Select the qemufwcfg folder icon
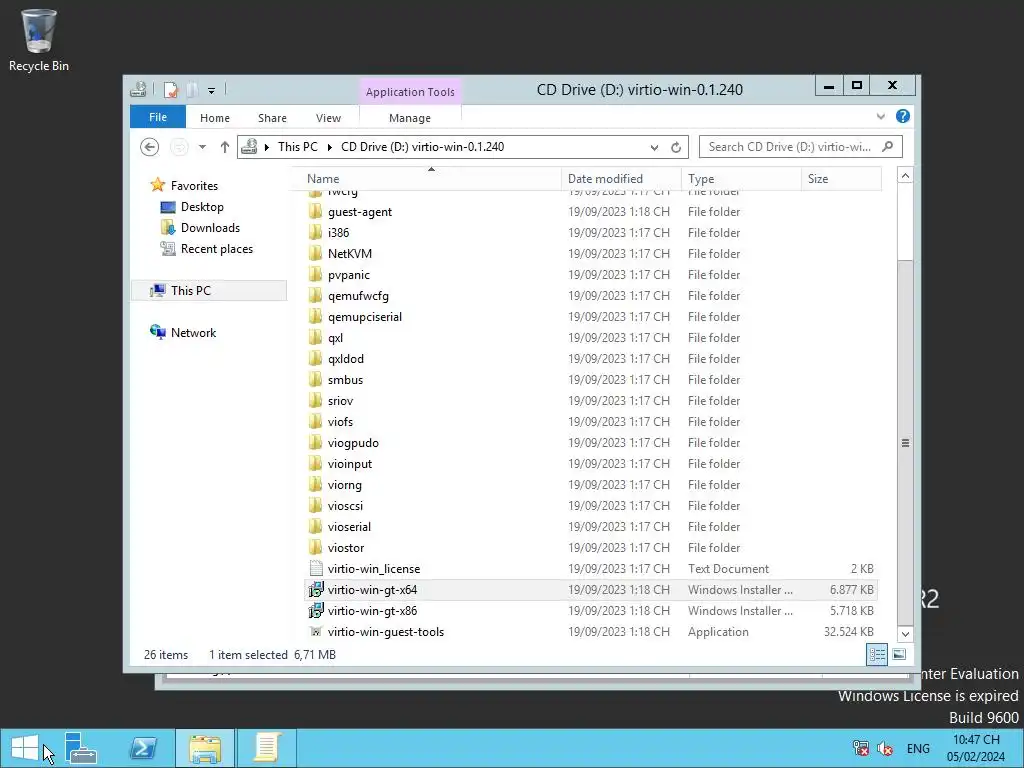Image resolution: width=1024 pixels, height=768 pixels. pyautogui.click(x=315, y=295)
